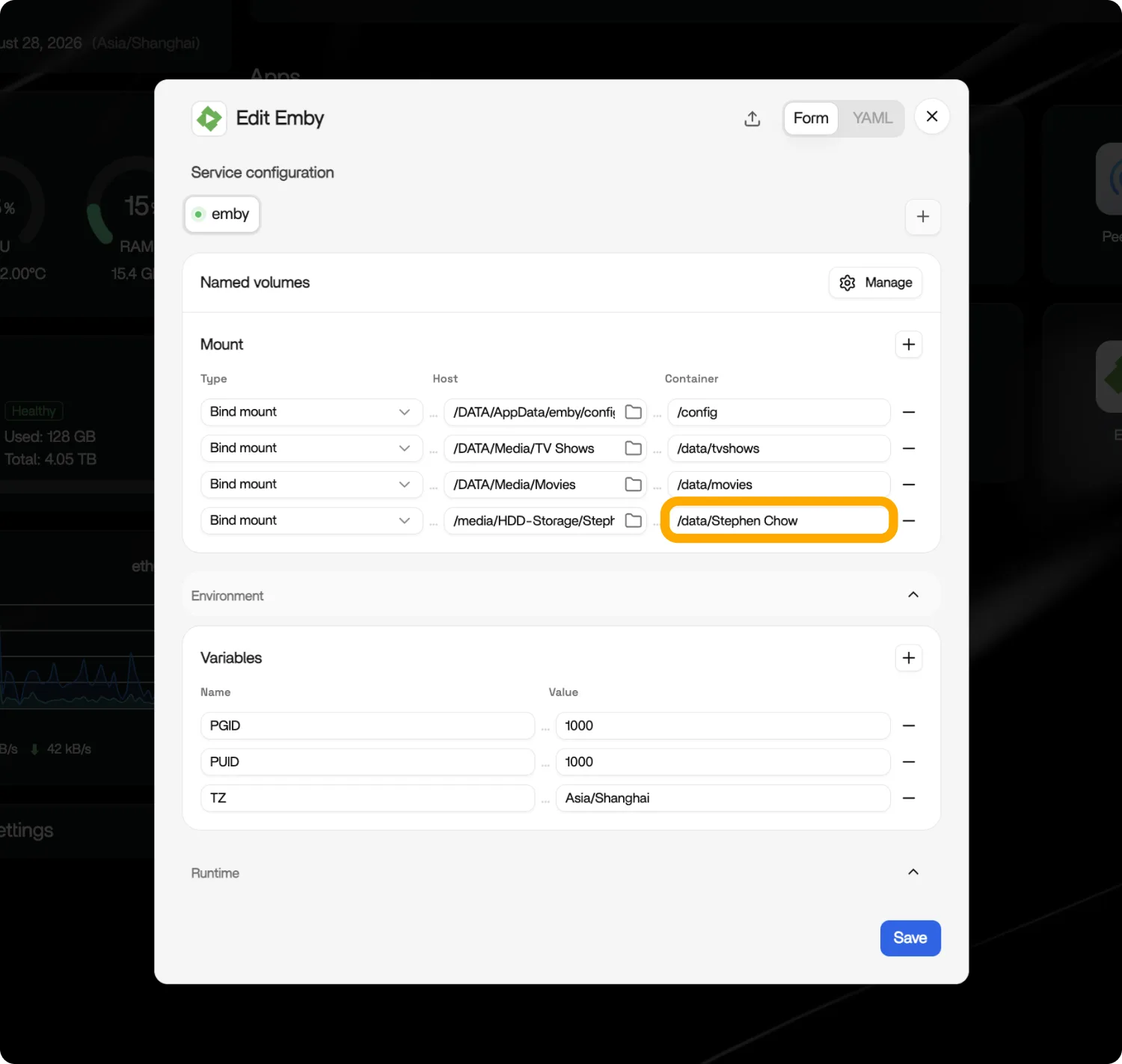This screenshot has height=1064, width=1122.
Task: Open mount type dropdown for /data/Stephen Chow row
Action: coord(312,520)
